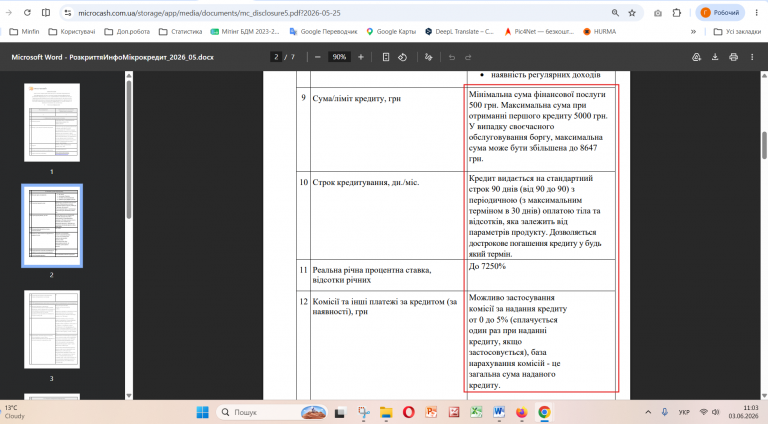Open the Windows Start menu

202,412
